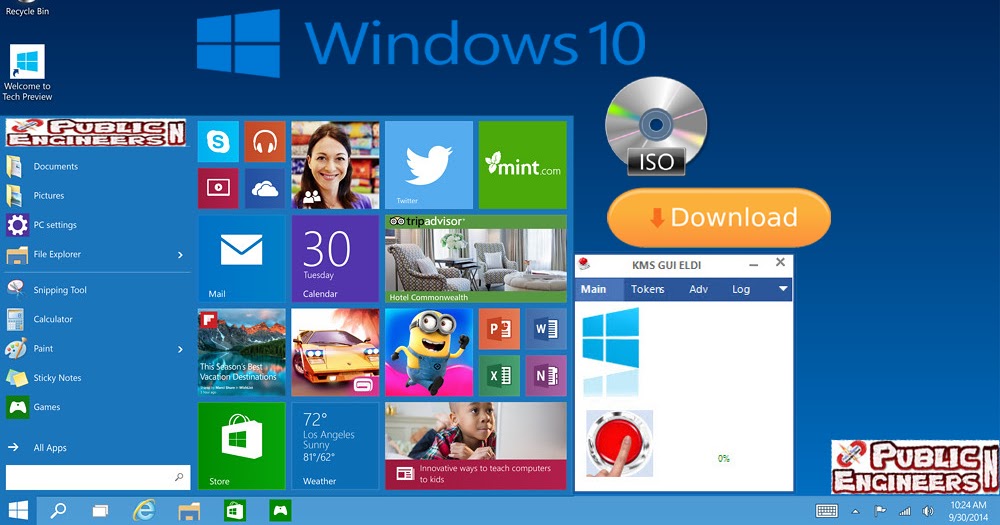This screenshot has height=525, width=1000.
Task: Open the Weather tile for Los Angeles
Action: point(335,446)
